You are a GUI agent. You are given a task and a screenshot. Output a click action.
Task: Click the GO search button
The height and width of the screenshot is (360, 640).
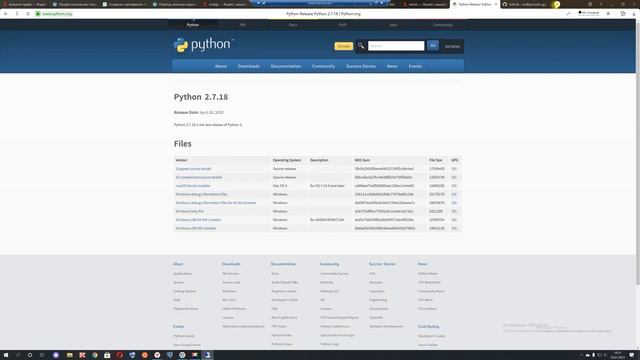click(x=433, y=46)
